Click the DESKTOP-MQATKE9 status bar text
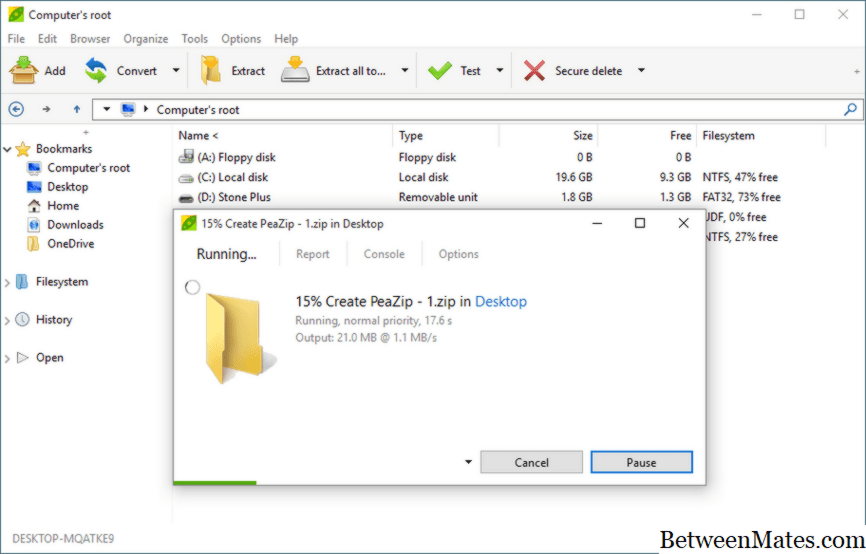866x554 pixels. pos(63,539)
